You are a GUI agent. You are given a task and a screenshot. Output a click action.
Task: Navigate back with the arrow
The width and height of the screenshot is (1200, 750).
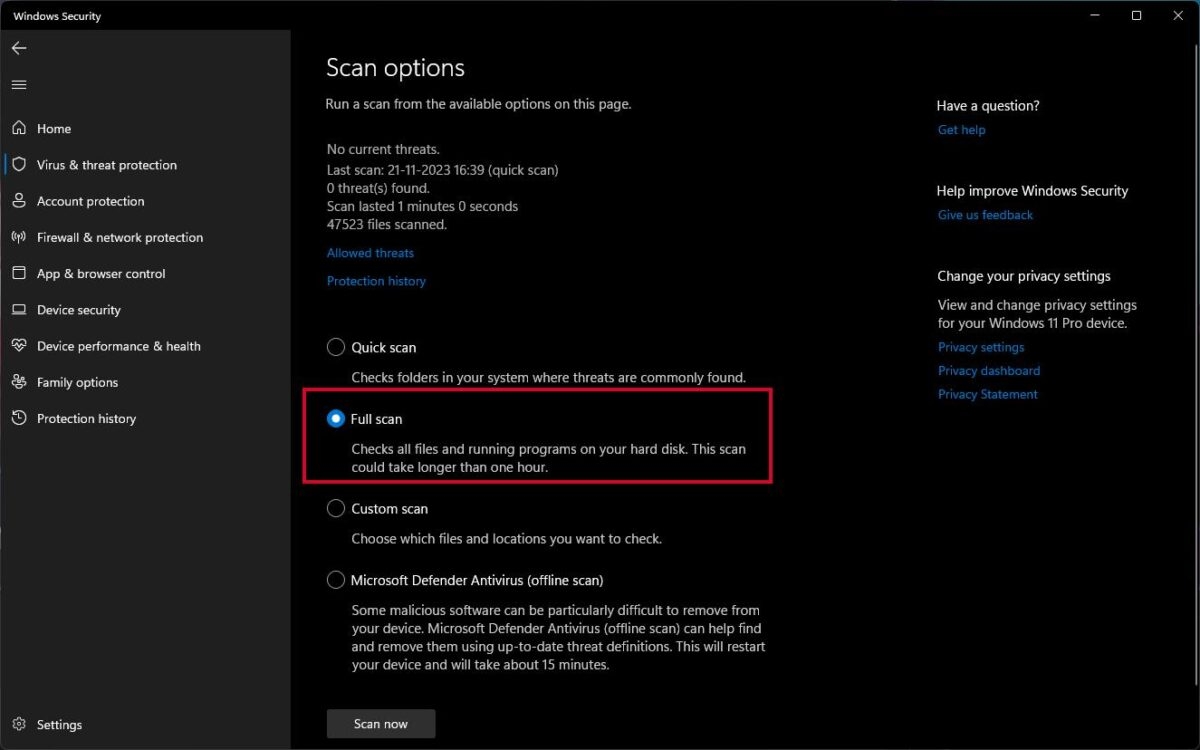(x=18, y=47)
